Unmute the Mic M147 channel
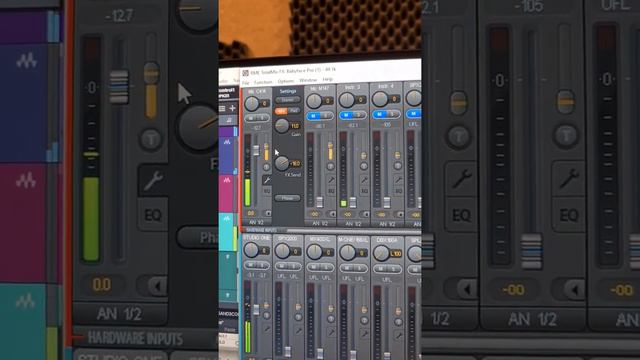 click(313, 116)
